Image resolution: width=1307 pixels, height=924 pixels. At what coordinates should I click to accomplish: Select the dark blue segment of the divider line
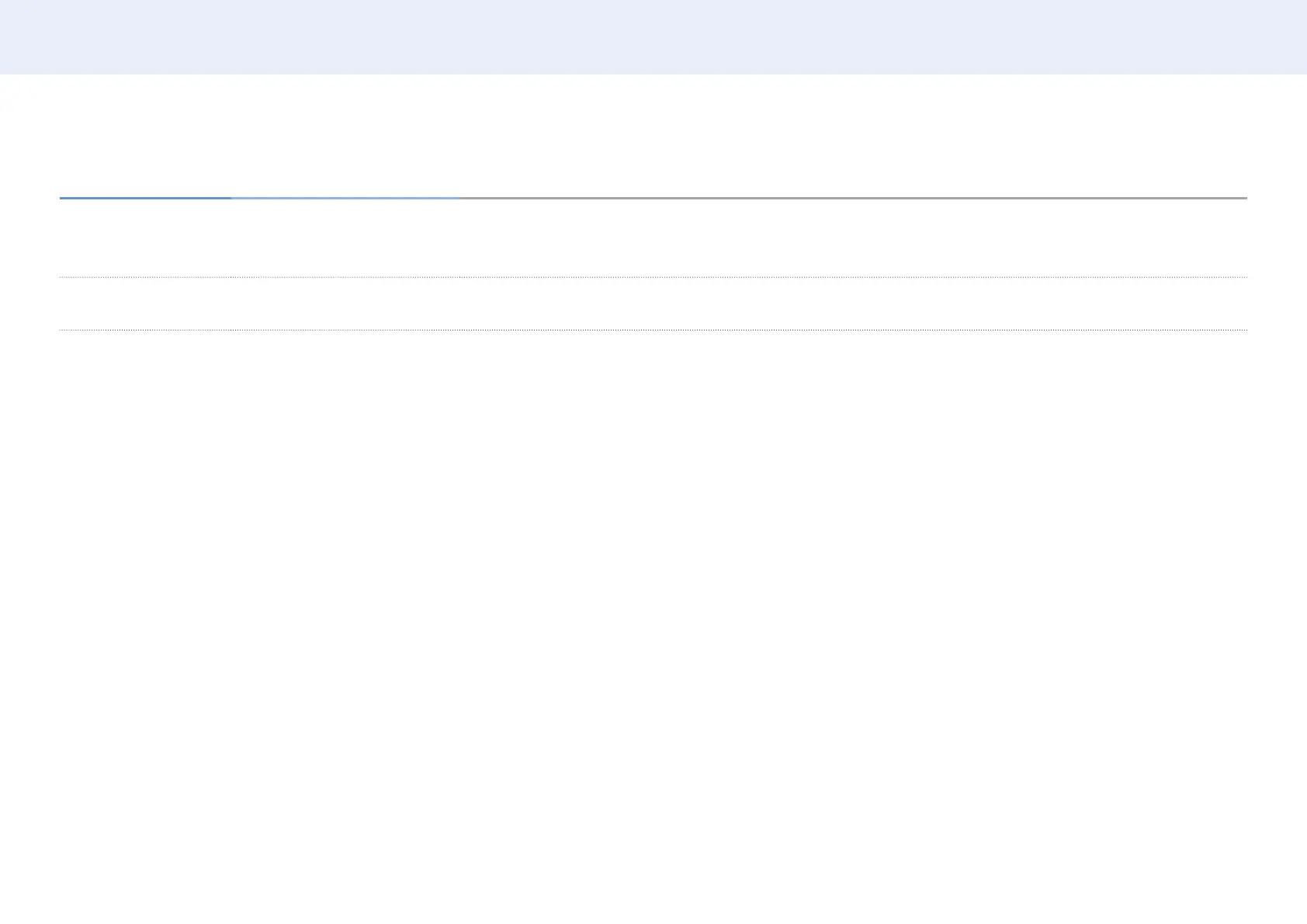coord(145,198)
